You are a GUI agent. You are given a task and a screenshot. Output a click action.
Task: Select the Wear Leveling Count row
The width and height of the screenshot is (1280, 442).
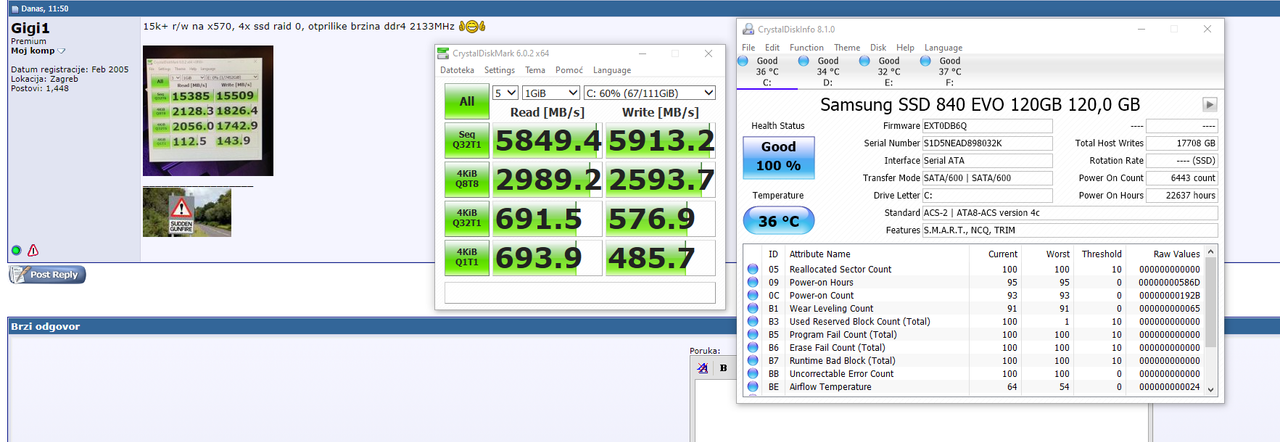[x=973, y=308]
